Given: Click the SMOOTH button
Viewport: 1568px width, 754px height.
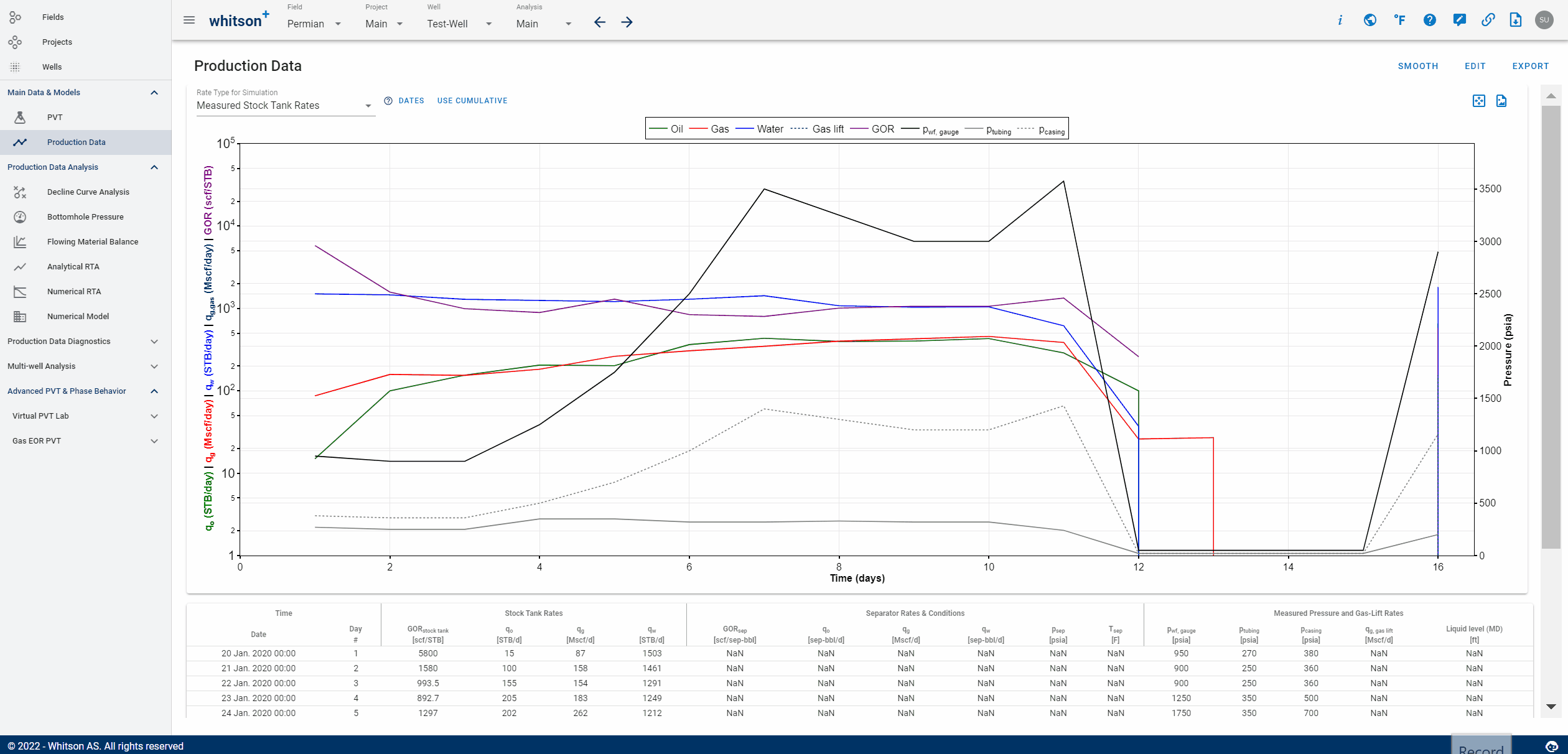Looking at the screenshot, I should tap(1418, 66).
